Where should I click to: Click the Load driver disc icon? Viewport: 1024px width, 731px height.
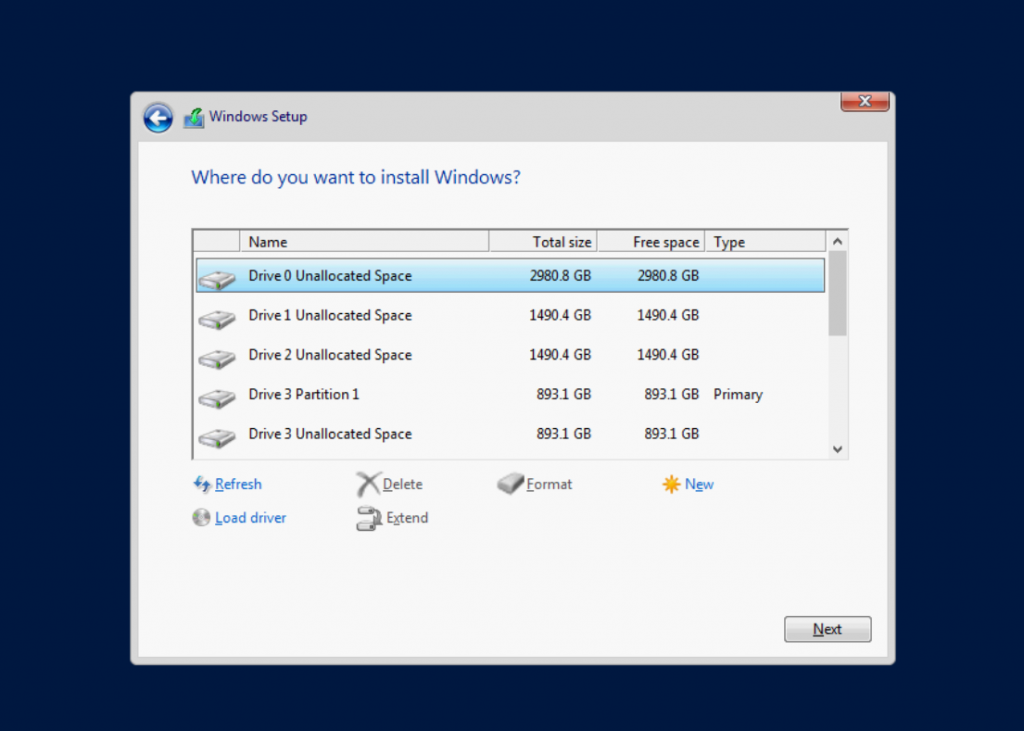pos(201,517)
